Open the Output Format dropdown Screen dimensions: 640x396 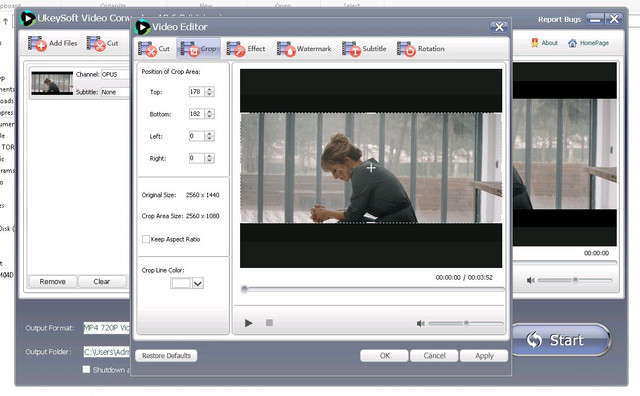pos(107,328)
